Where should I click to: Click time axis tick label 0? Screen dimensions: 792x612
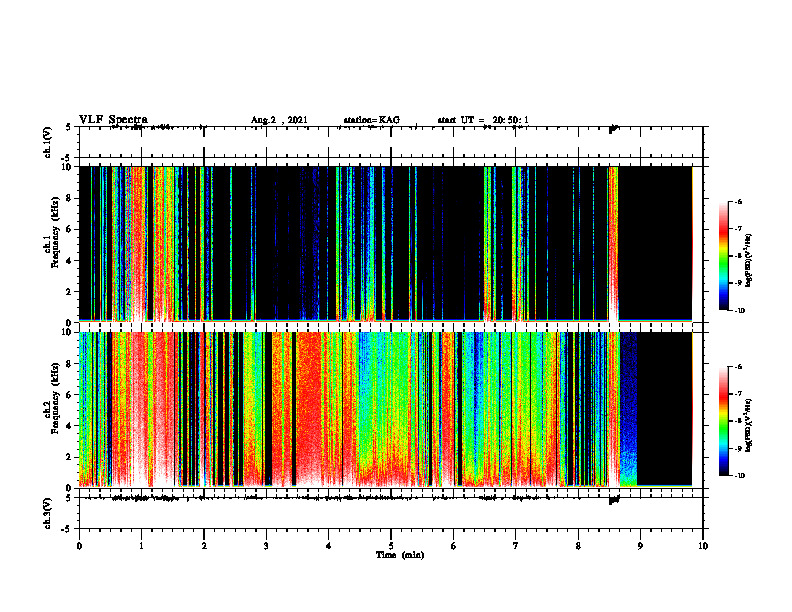[x=79, y=546]
